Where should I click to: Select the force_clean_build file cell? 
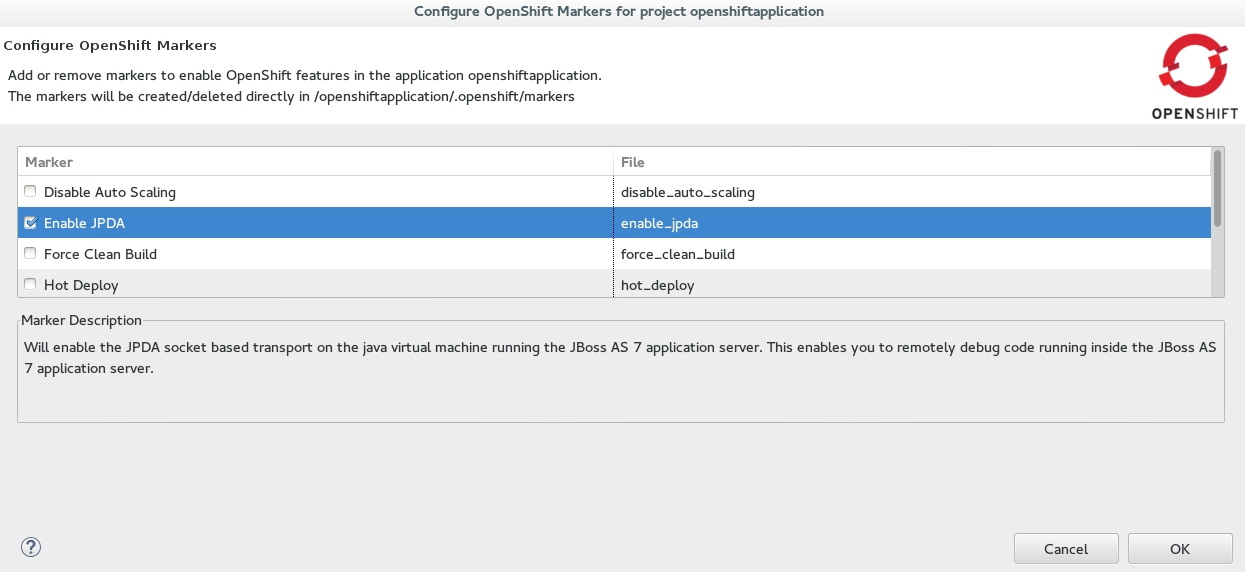[x=678, y=254]
